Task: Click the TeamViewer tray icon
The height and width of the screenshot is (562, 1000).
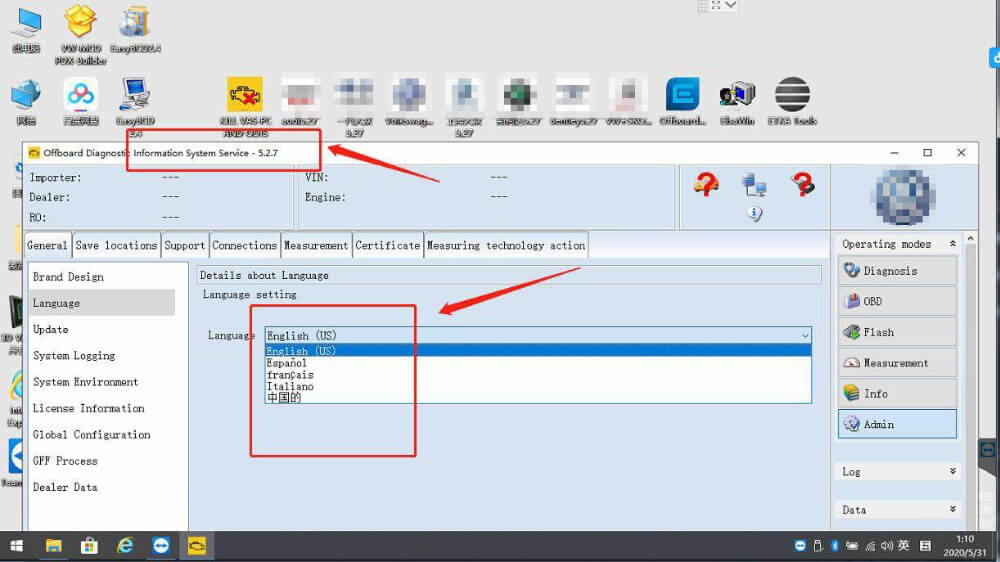Action: (x=800, y=546)
